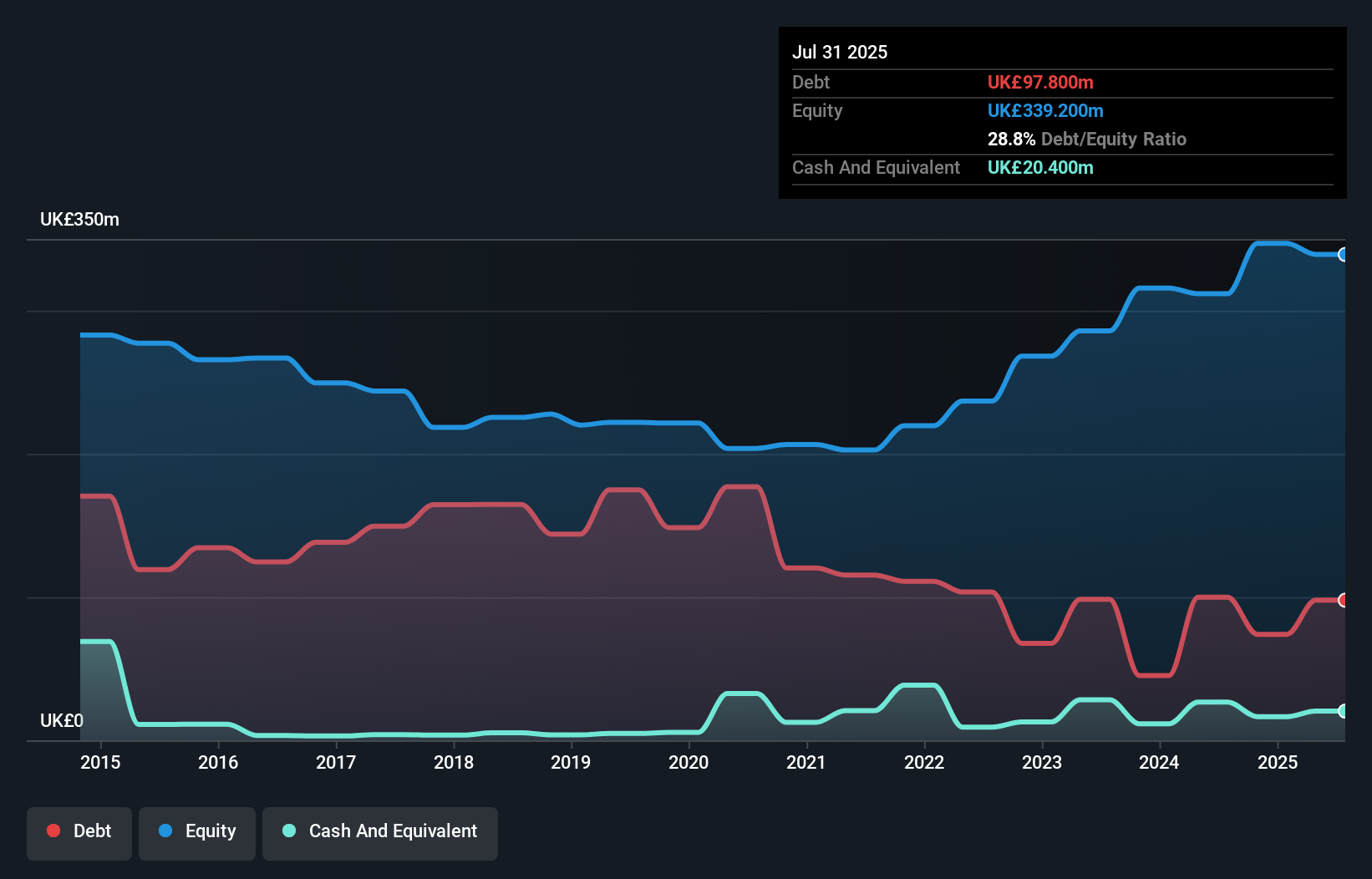Viewport: 1372px width, 879px height.
Task: Click the 2015 x-axis year label
Action: click(100, 762)
